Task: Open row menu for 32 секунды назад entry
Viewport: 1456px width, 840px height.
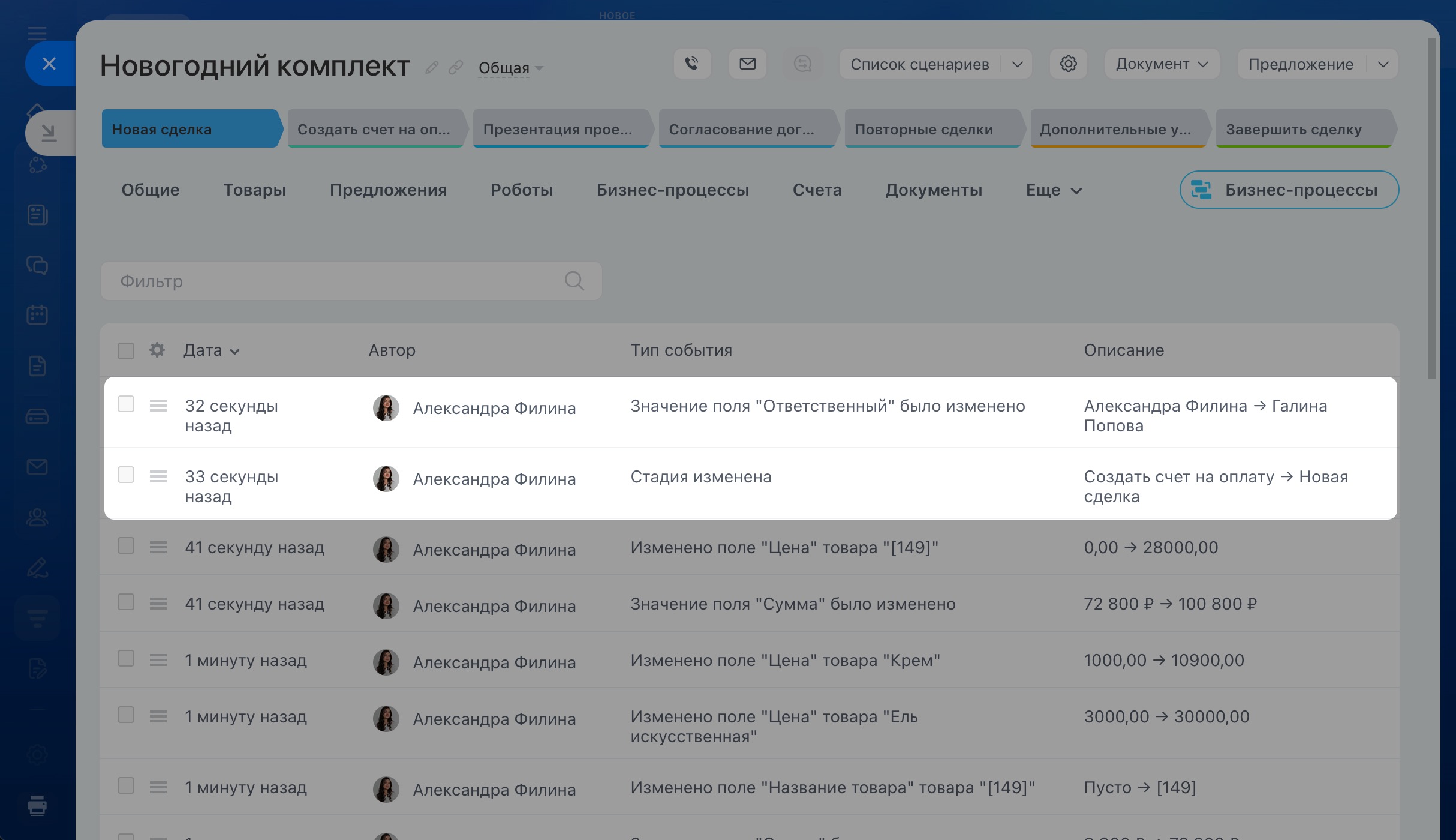Action: tap(158, 406)
